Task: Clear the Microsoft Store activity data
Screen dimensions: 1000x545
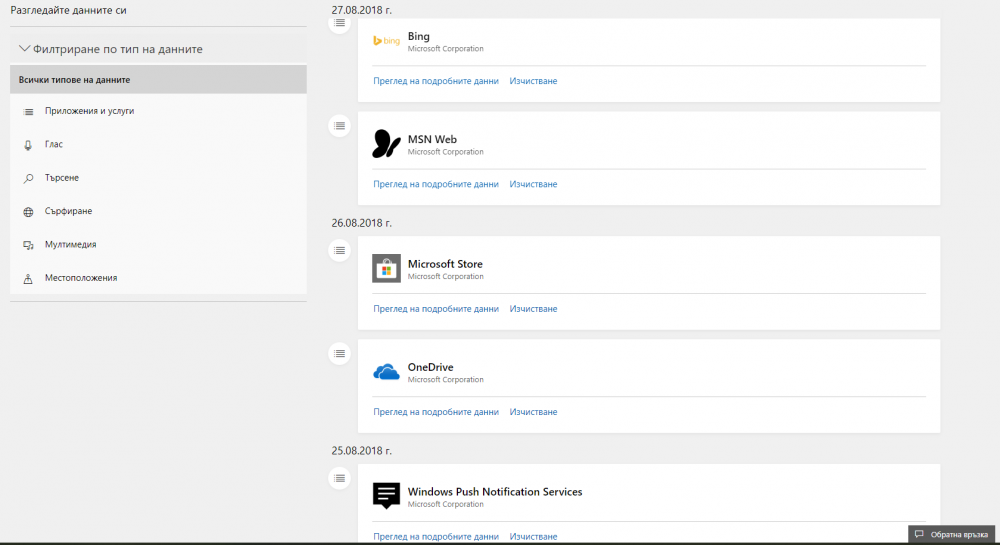Action: tap(533, 309)
